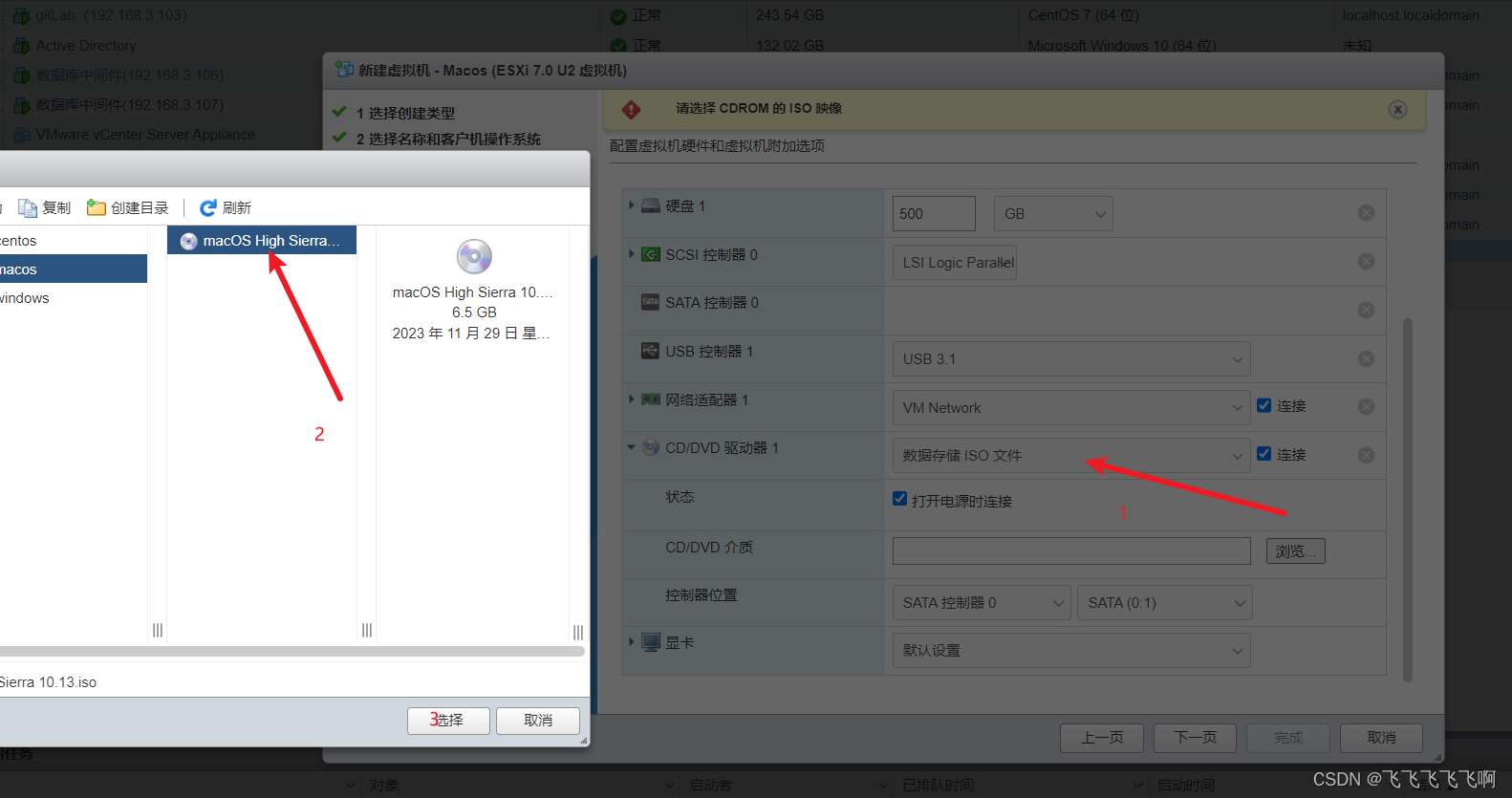1512x798 pixels.
Task: Click the first column resize handle
Action: point(158,630)
